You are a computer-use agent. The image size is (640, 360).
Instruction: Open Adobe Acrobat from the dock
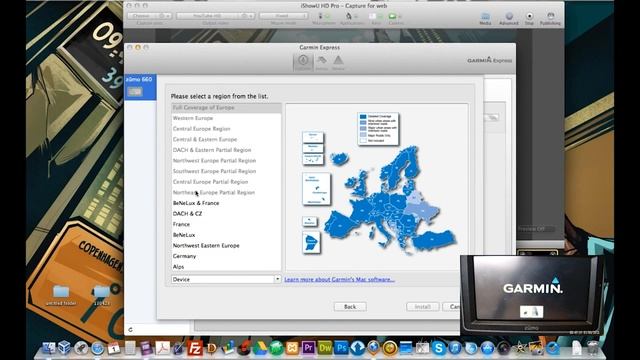coord(162,348)
